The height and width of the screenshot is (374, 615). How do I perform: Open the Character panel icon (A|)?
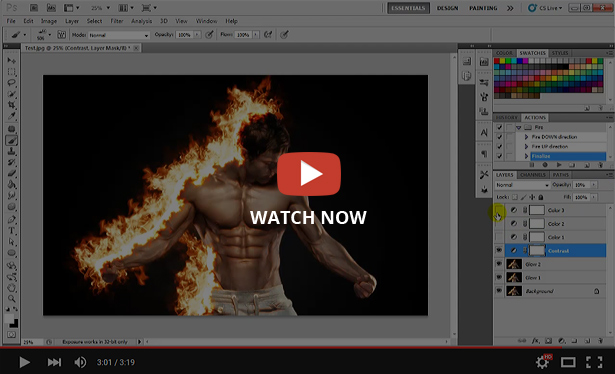point(484,133)
